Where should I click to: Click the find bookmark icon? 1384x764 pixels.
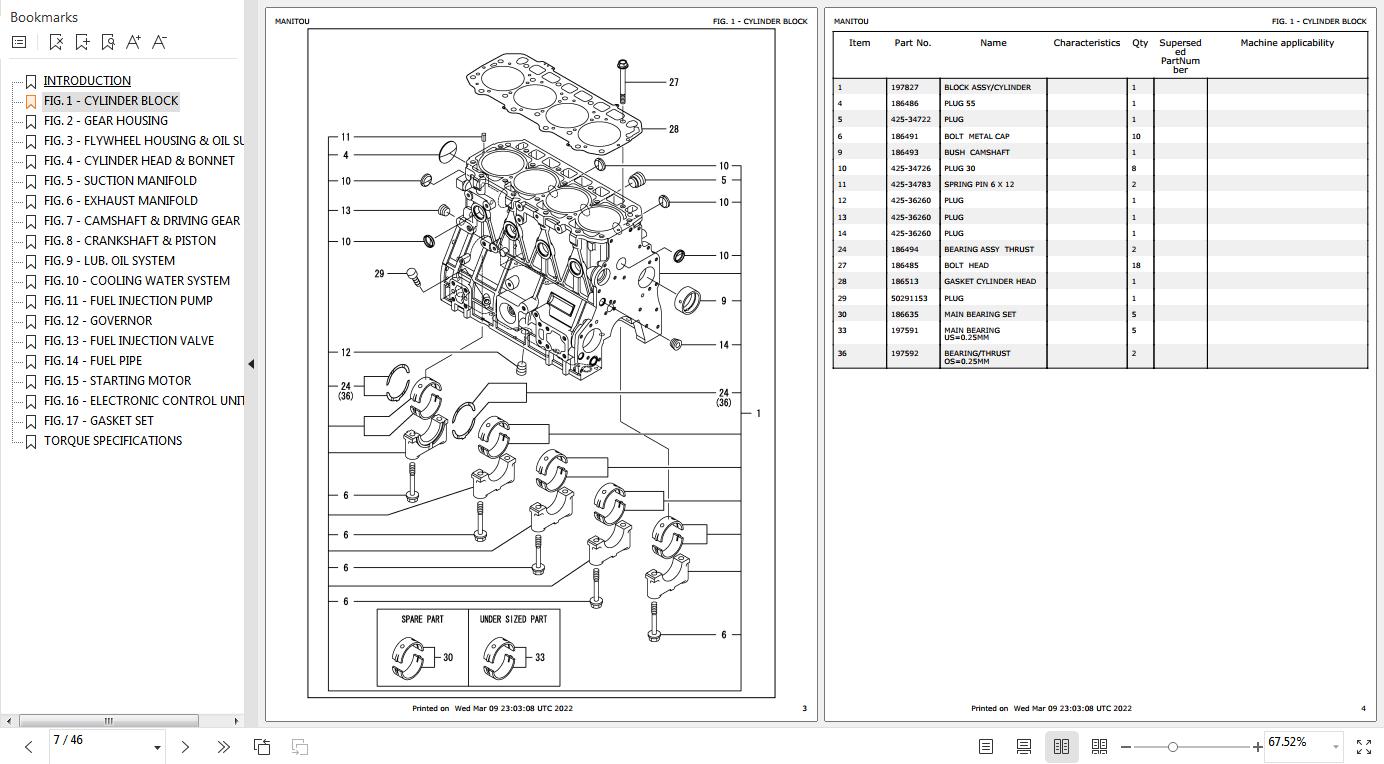click(108, 42)
